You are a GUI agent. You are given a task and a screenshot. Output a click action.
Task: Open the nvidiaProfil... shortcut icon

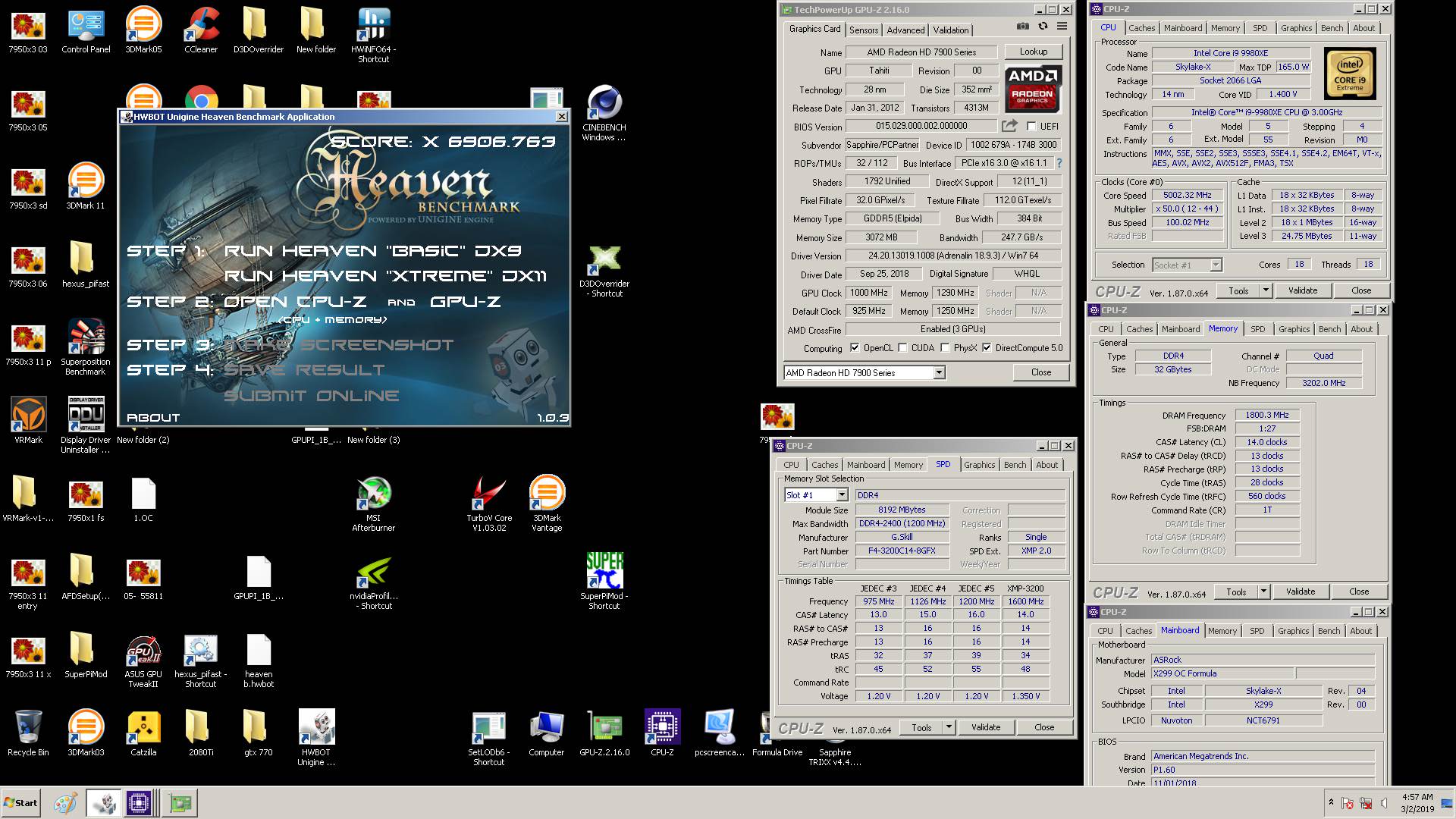point(375,582)
